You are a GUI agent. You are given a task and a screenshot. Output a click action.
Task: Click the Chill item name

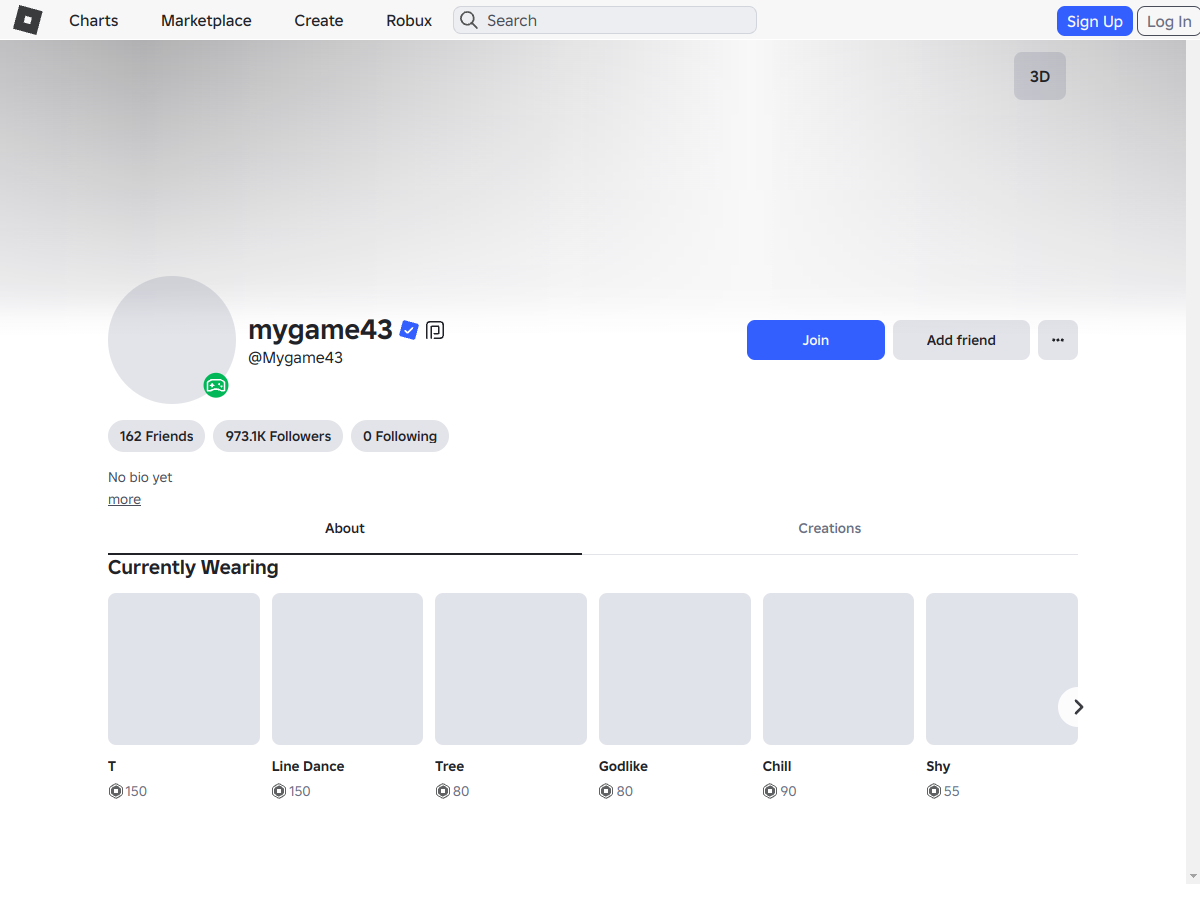777,766
